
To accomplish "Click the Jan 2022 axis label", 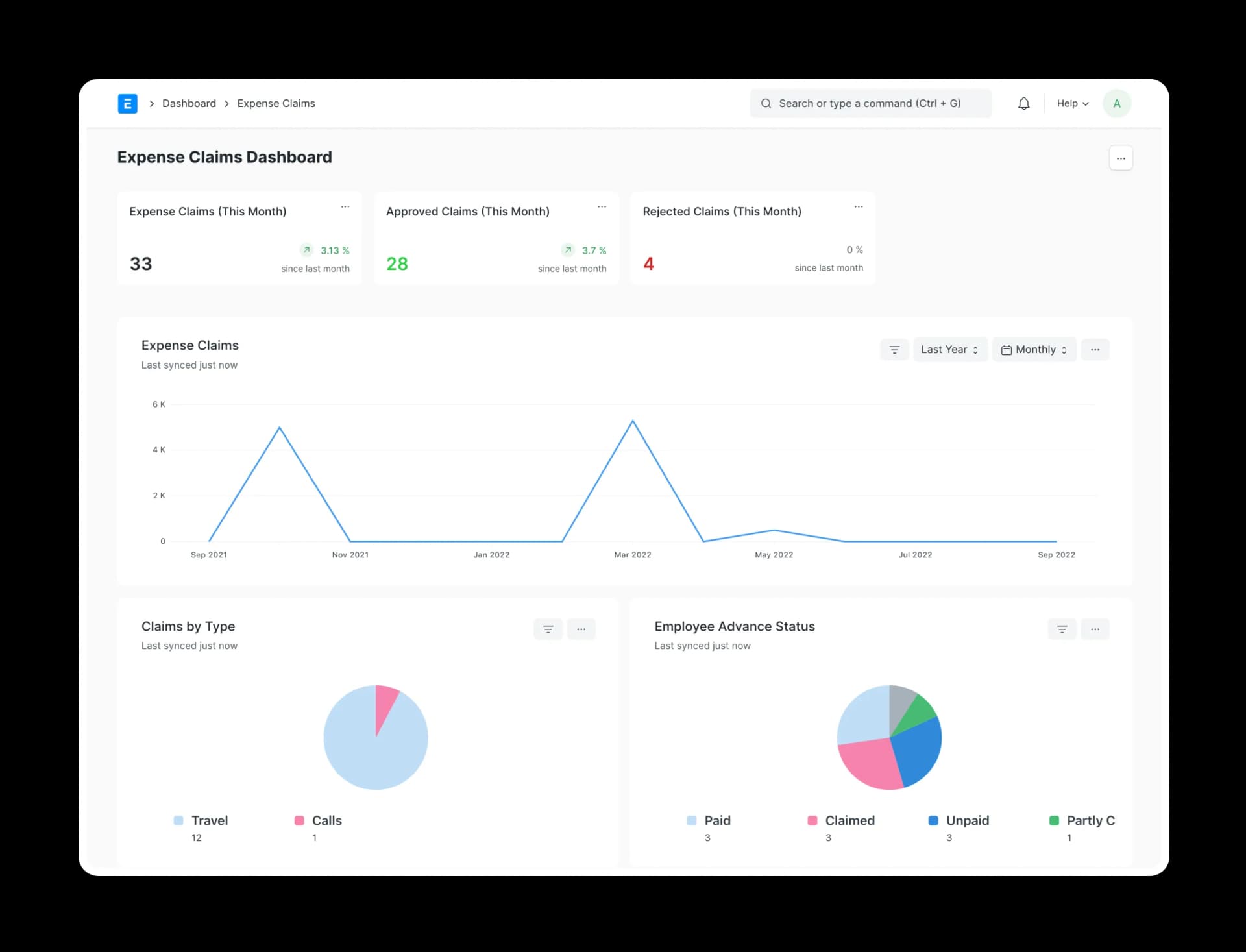I will 491,555.
